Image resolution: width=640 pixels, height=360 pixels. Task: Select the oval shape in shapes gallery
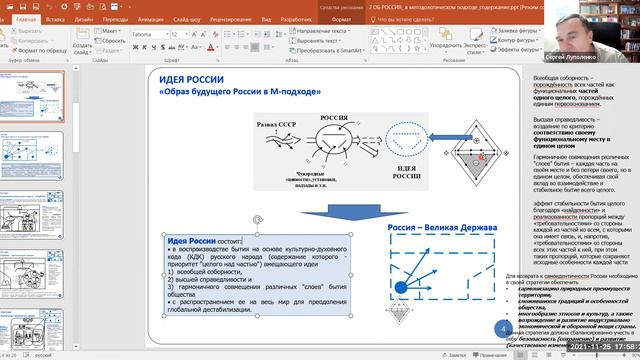coord(409,31)
